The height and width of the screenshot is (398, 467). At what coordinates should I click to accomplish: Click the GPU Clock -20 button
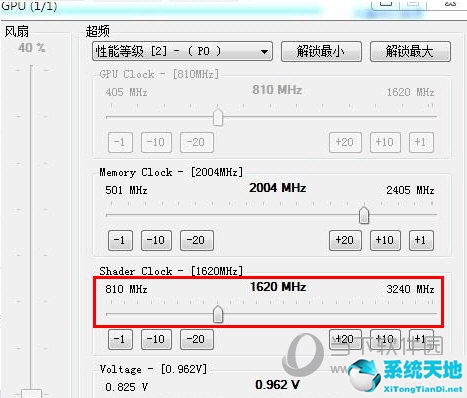[196, 142]
